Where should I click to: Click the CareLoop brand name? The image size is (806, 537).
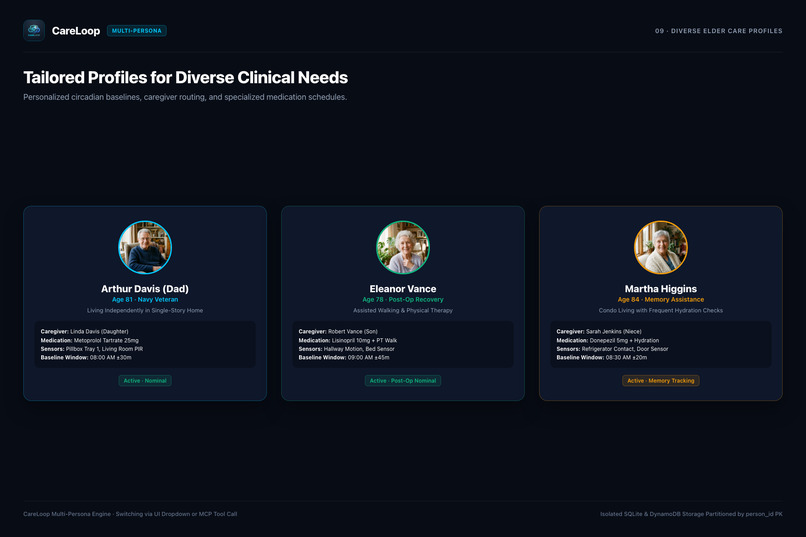coord(76,31)
